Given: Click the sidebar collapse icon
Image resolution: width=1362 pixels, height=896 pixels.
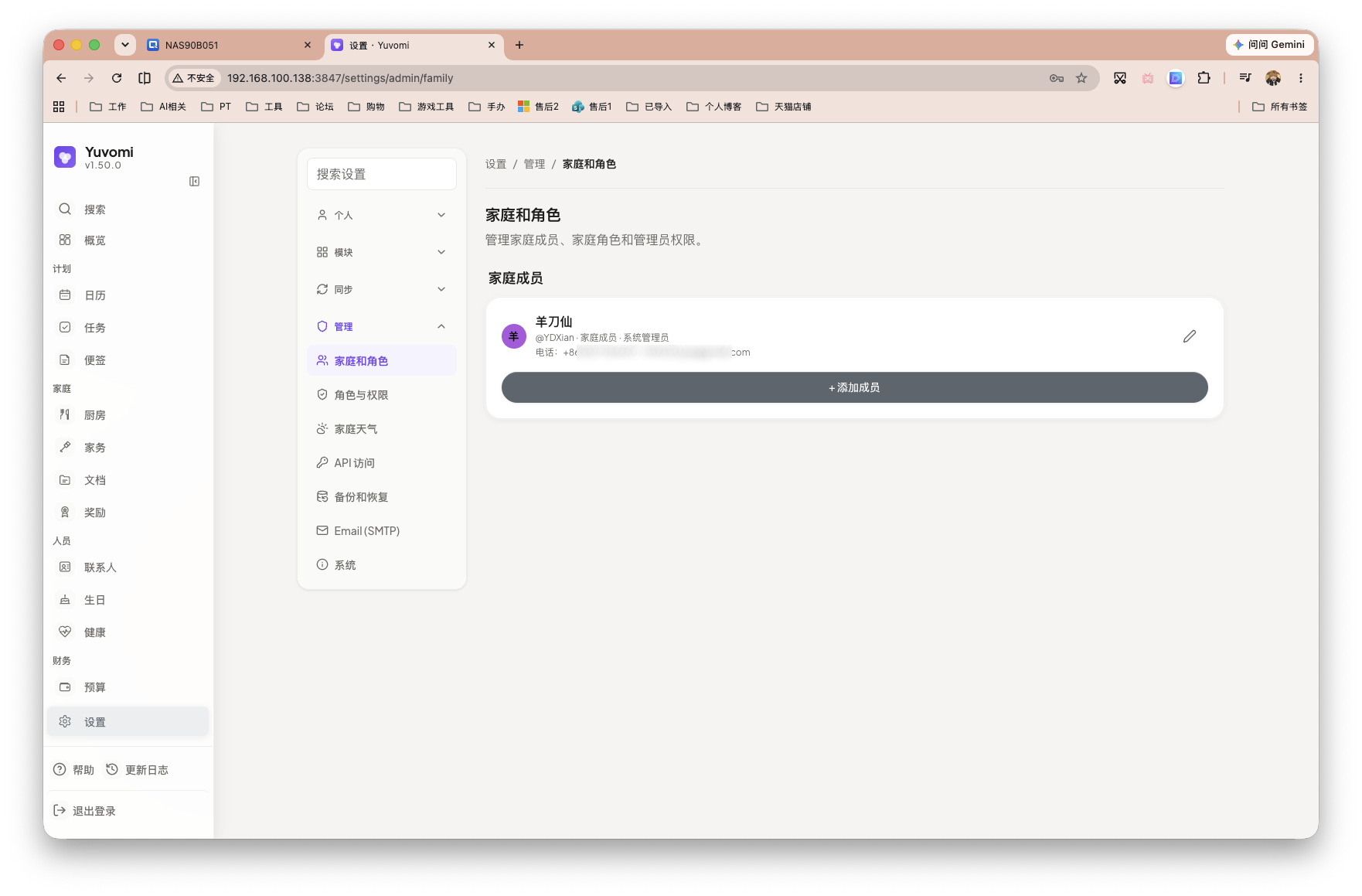Looking at the screenshot, I should pyautogui.click(x=194, y=181).
